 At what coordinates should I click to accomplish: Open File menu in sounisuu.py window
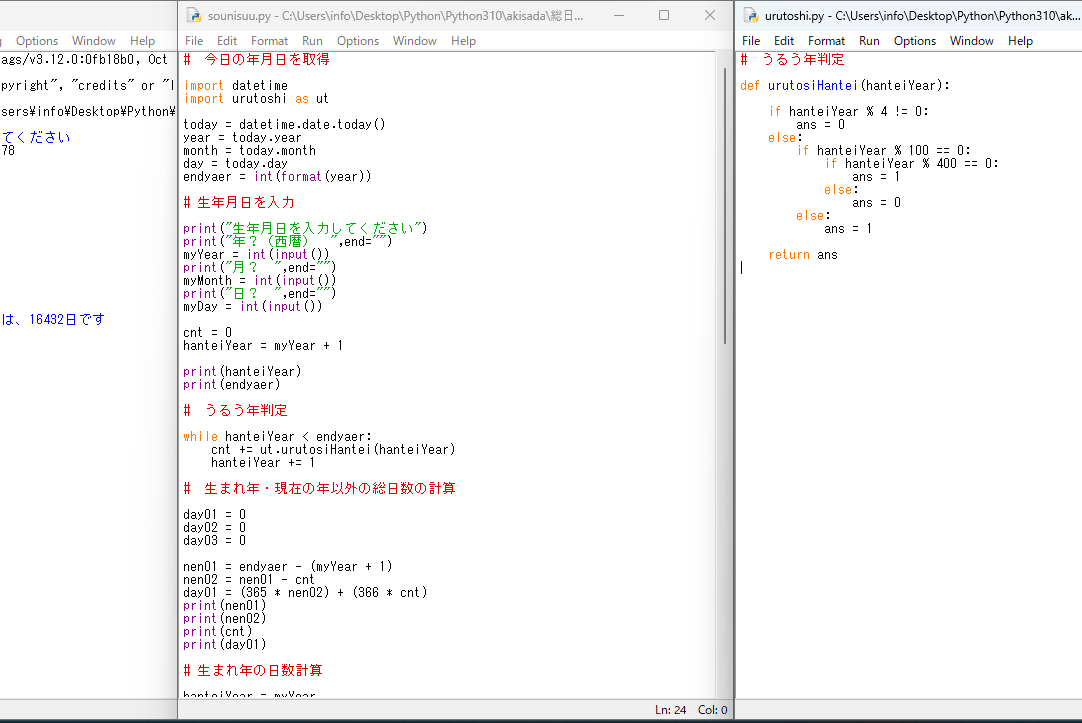tap(194, 41)
